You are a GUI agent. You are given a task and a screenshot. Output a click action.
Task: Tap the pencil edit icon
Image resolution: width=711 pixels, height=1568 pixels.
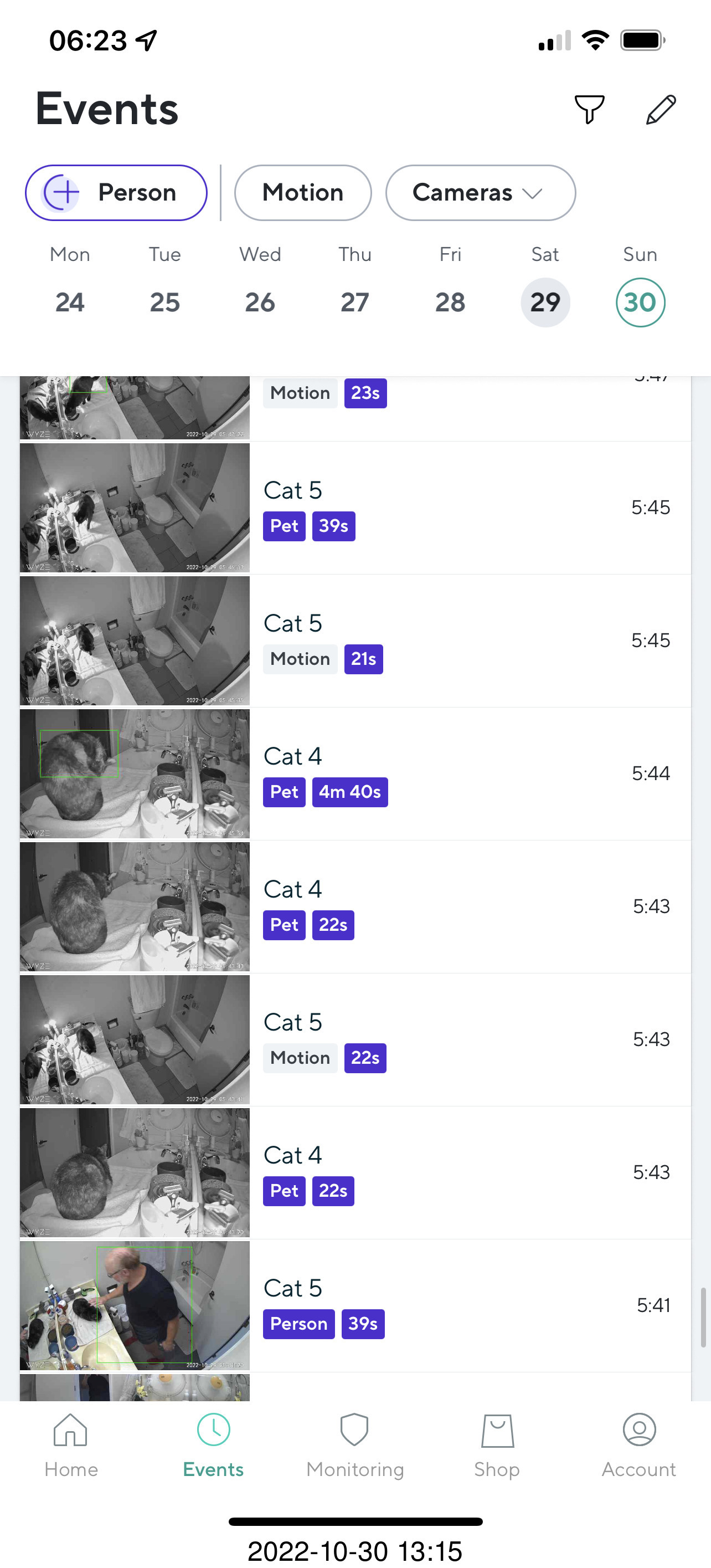(x=661, y=110)
